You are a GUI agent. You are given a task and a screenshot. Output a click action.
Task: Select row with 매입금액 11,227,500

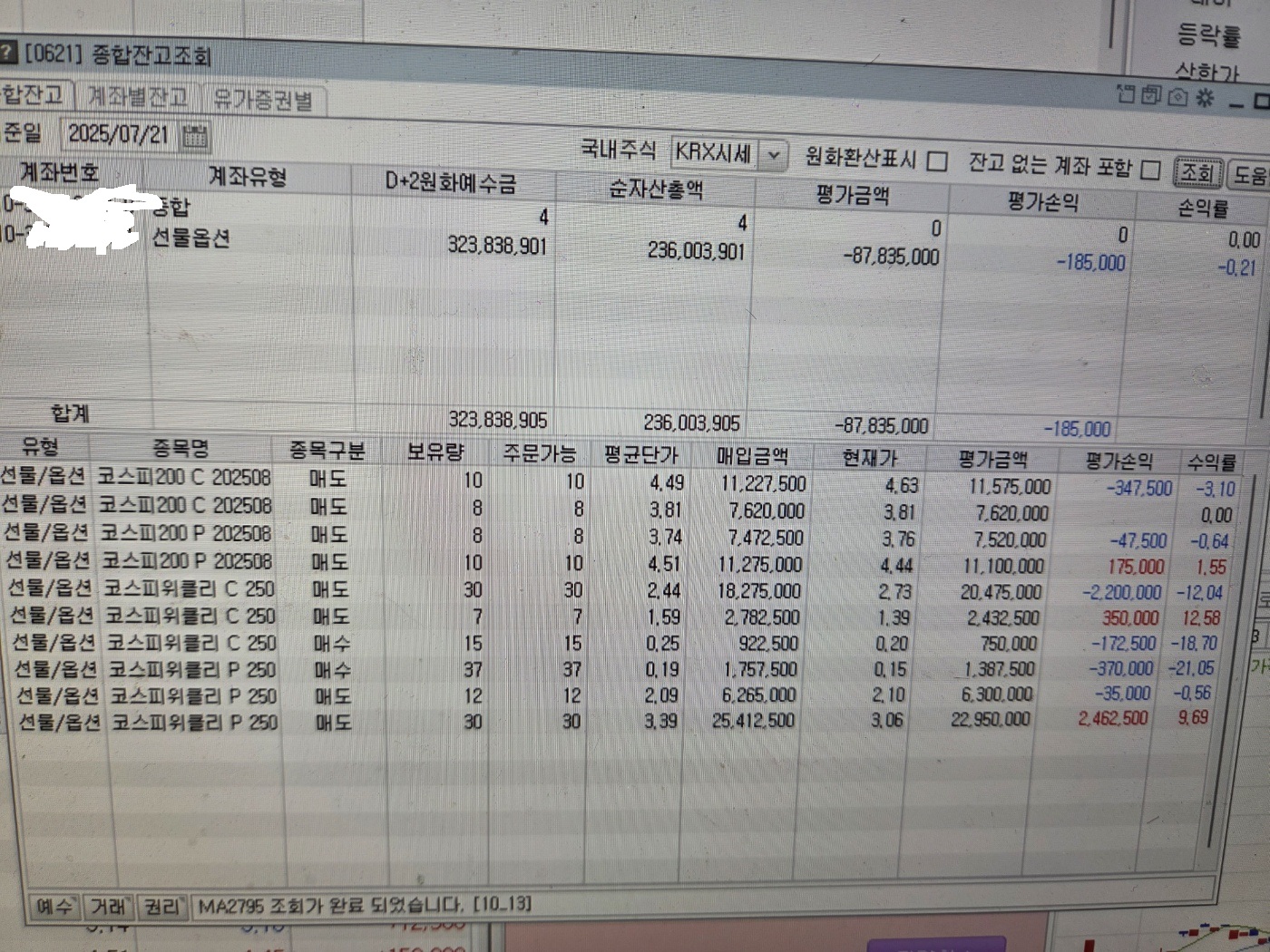pyautogui.click(x=619, y=481)
